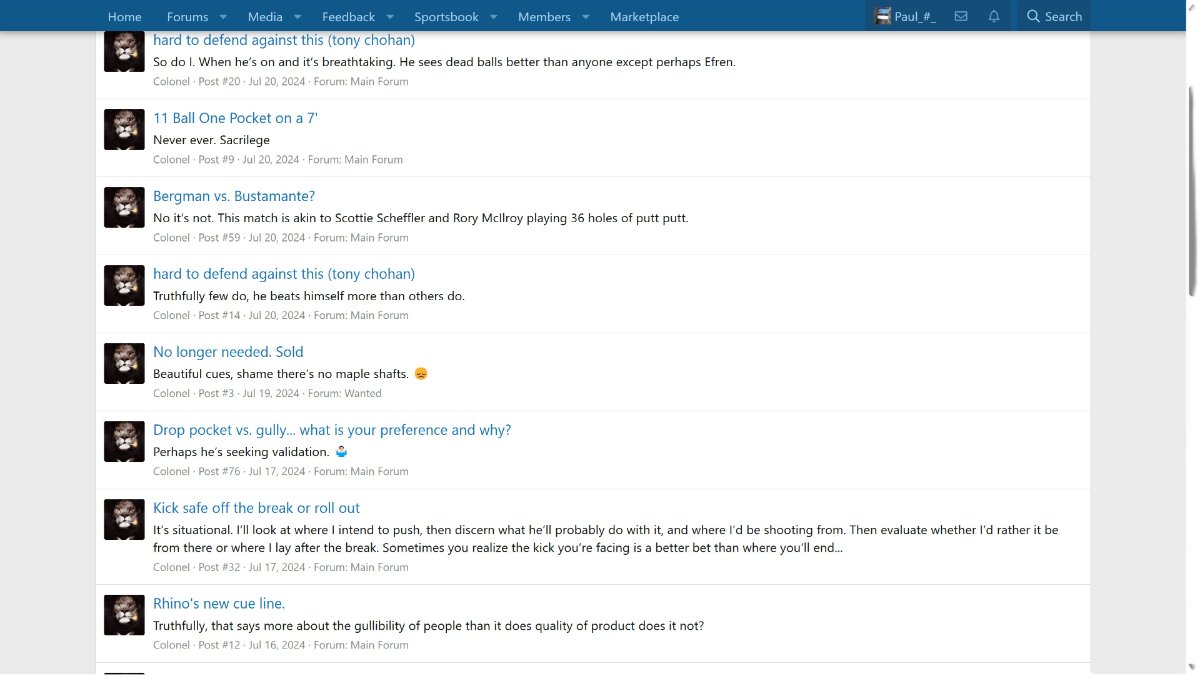Click Colonel avatar beside 'Bergman vs. Bustamante?'
The image size is (1200, 699).
point(124,207)
